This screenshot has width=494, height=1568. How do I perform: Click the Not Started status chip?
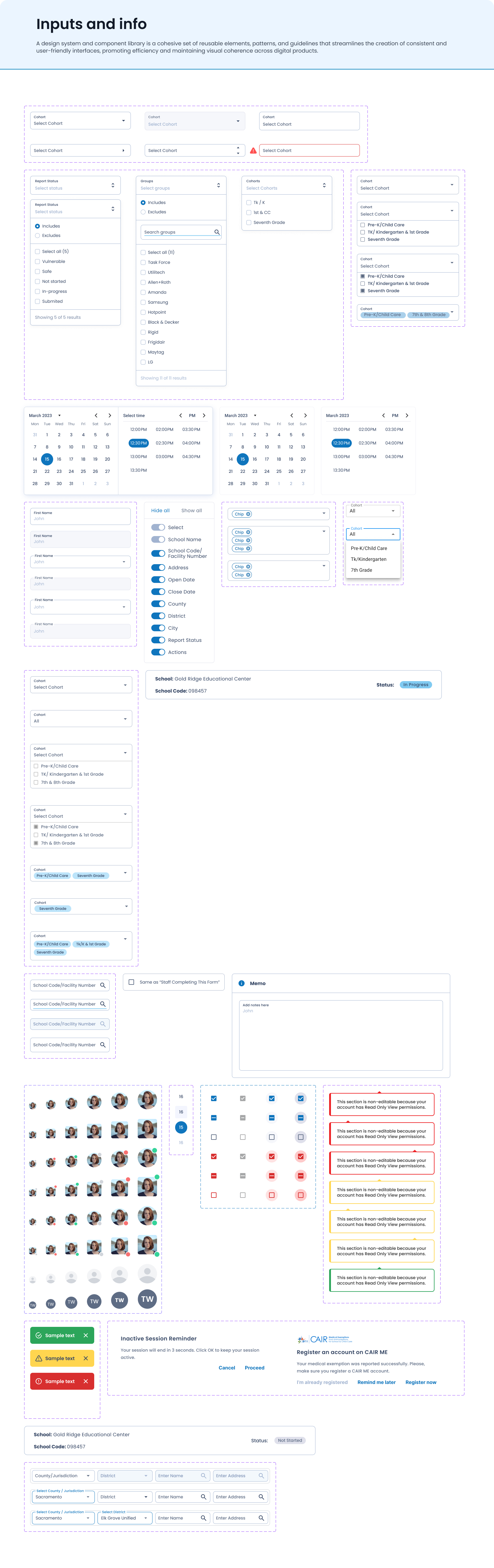290,1441
